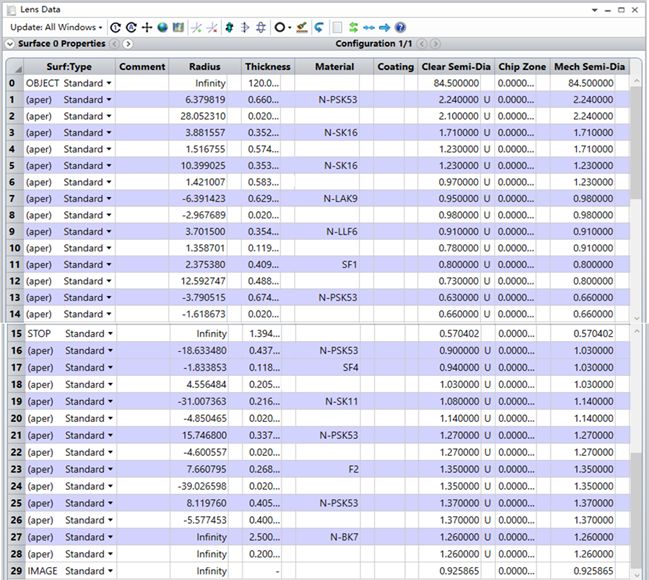Open help with the blue question-mark icon
The width and height of the screenshot is (649, 580).
(400, 28)
